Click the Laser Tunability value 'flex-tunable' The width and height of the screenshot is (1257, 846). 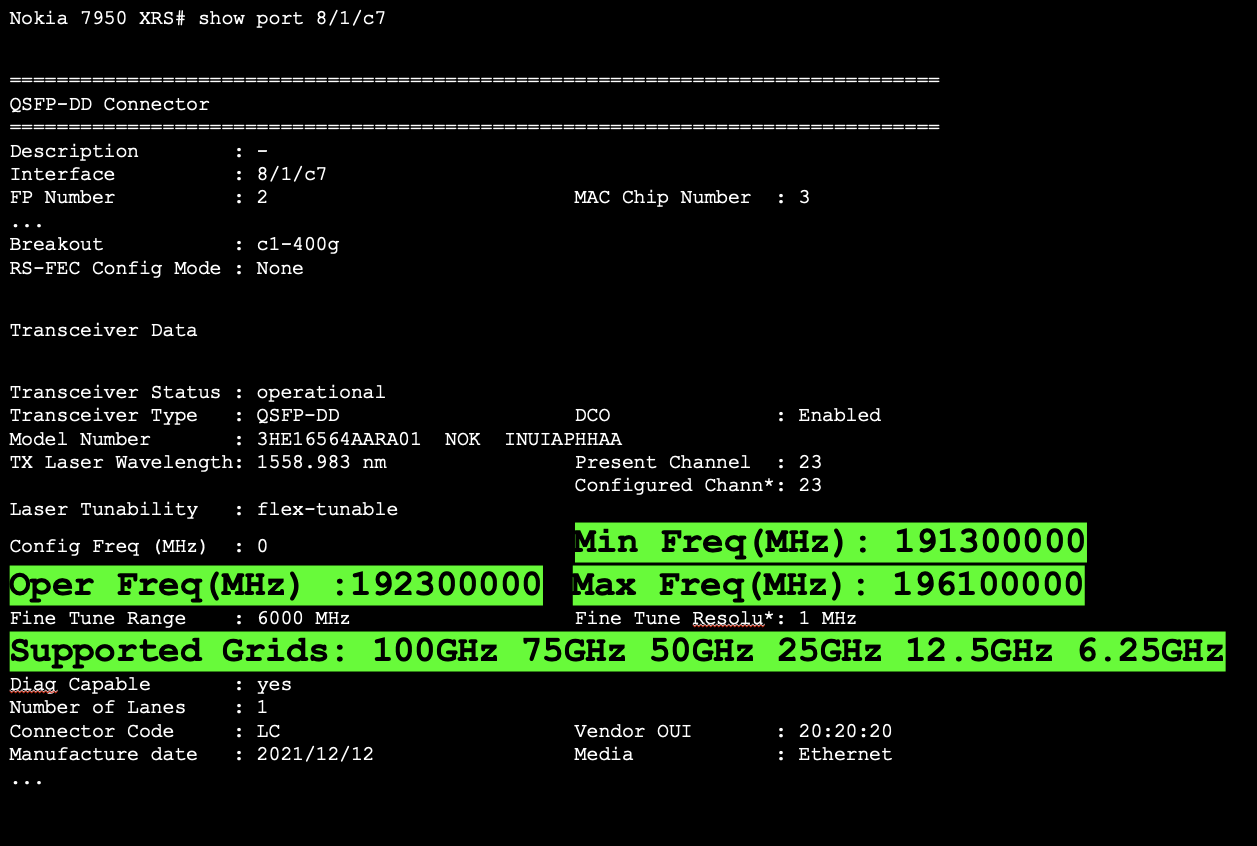(x=327, y=509)
